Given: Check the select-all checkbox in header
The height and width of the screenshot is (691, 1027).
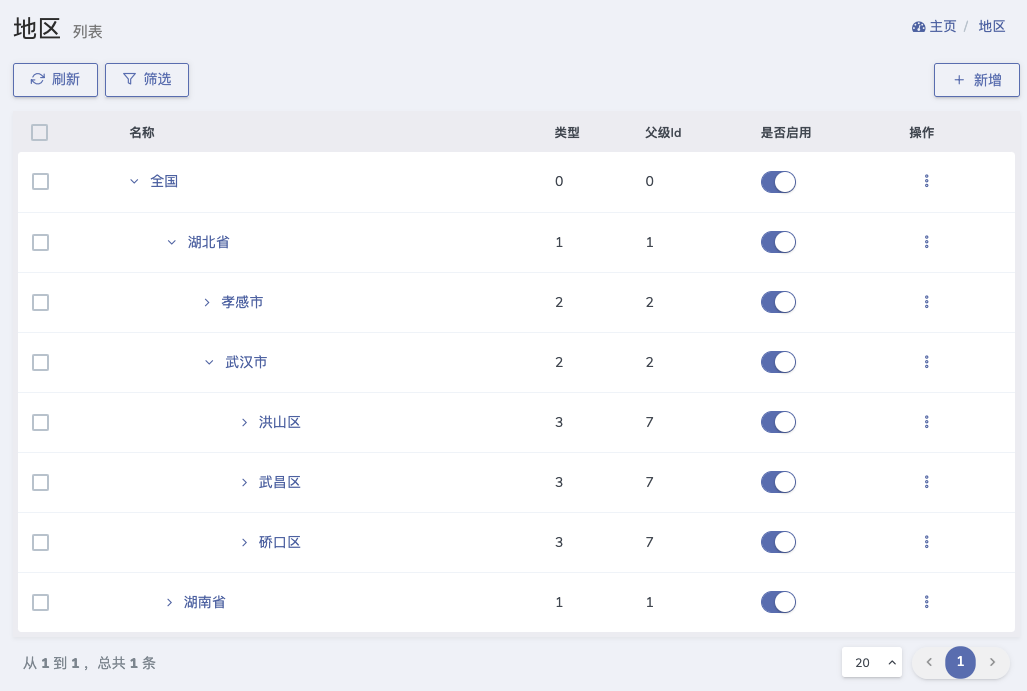Looking at the screenshot, I should tap(39, 132).
